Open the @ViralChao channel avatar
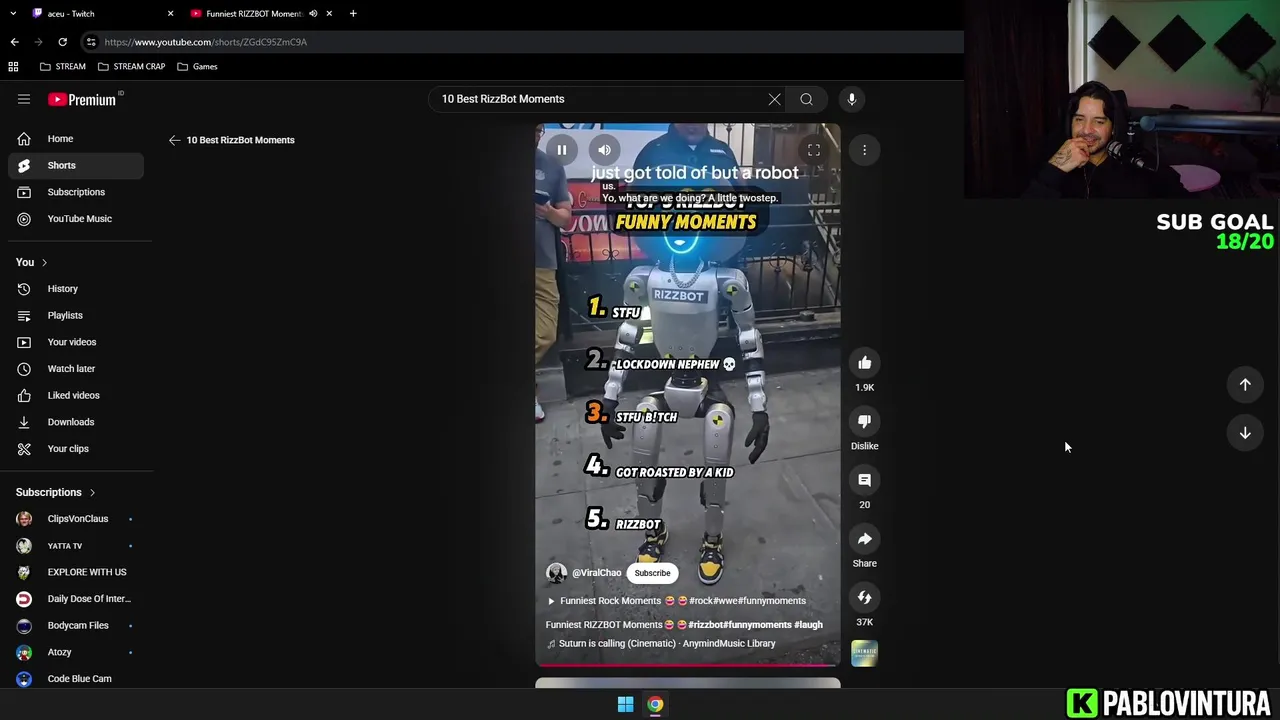 [556, 573]
